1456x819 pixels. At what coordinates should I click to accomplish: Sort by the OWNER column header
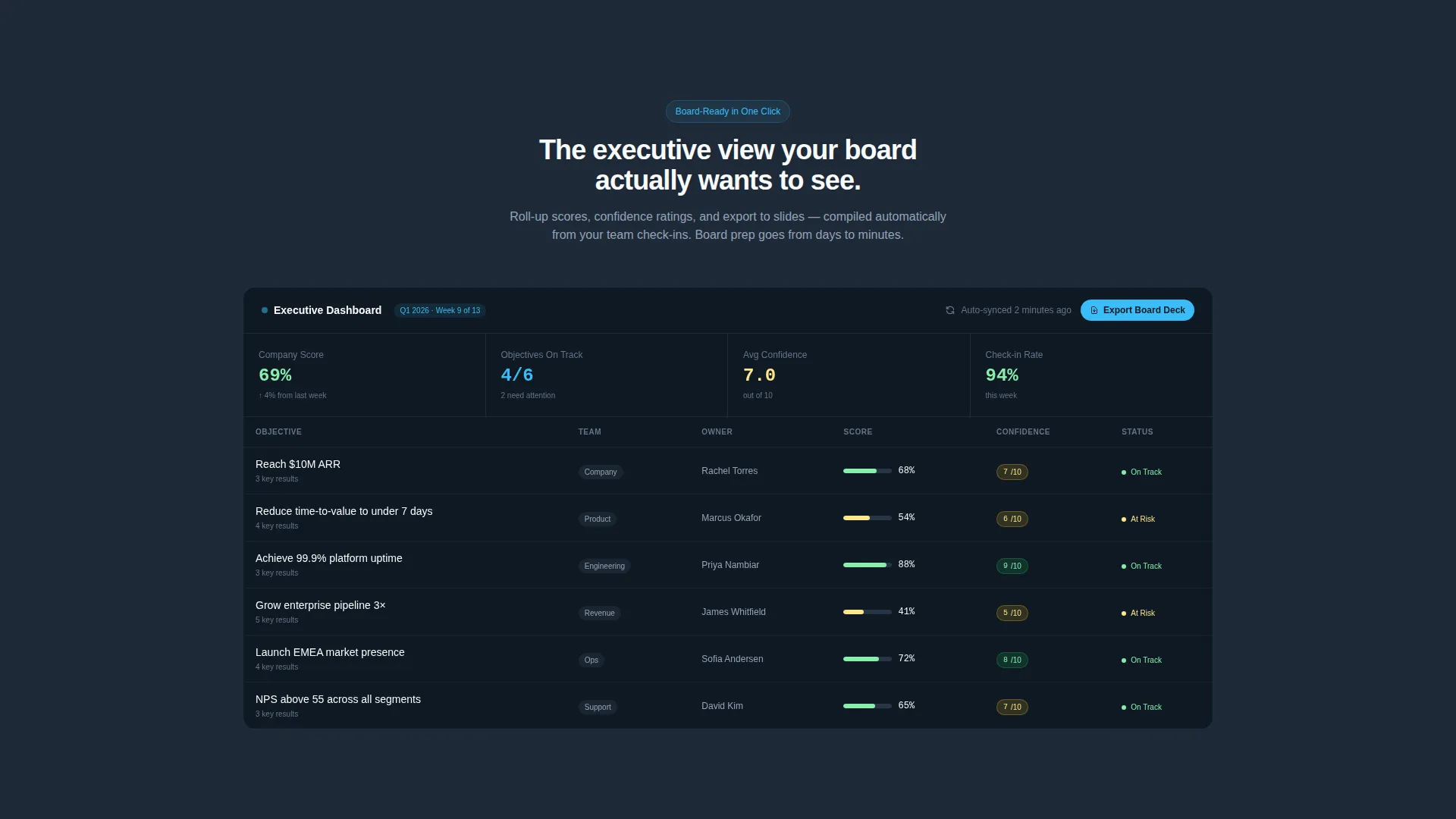[717, 432]
